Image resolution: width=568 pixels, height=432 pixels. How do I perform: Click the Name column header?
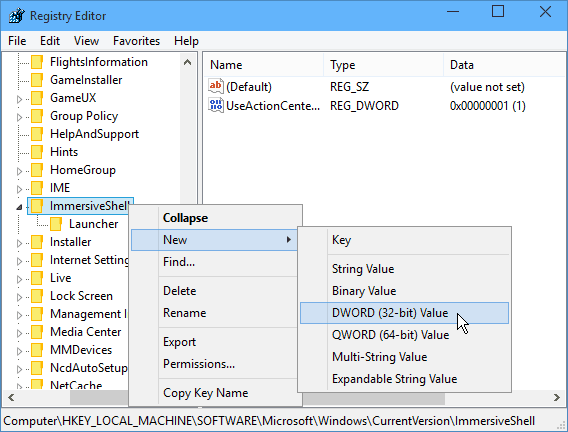pos(264,65)
